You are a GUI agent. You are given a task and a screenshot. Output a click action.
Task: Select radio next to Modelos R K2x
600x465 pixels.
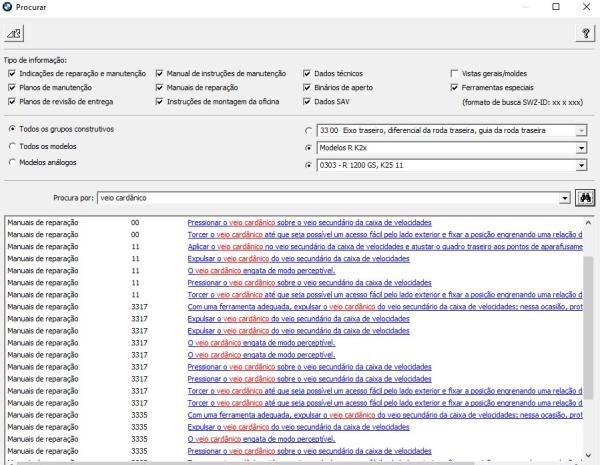308,148
